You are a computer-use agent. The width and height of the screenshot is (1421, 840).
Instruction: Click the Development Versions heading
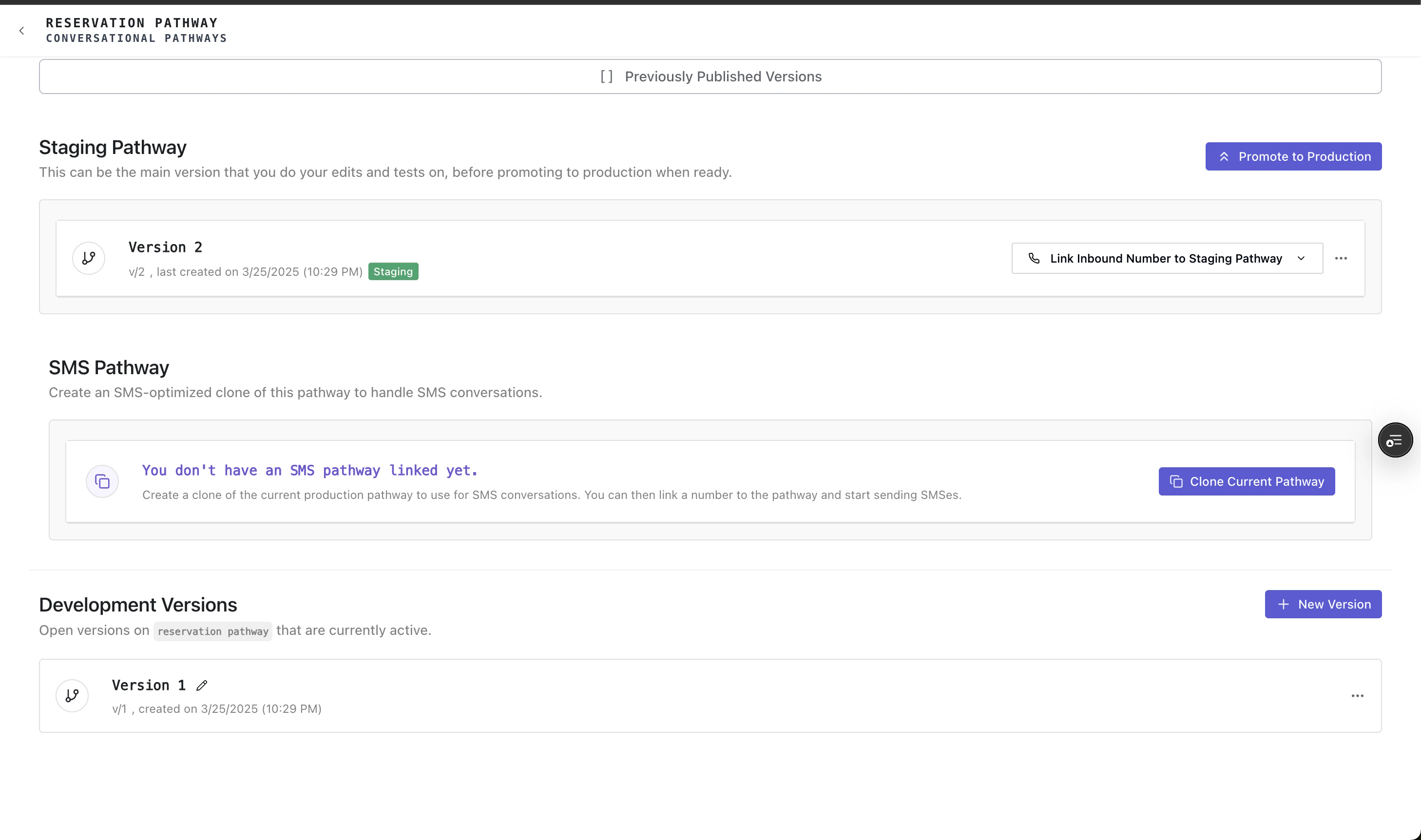[138, 605]
